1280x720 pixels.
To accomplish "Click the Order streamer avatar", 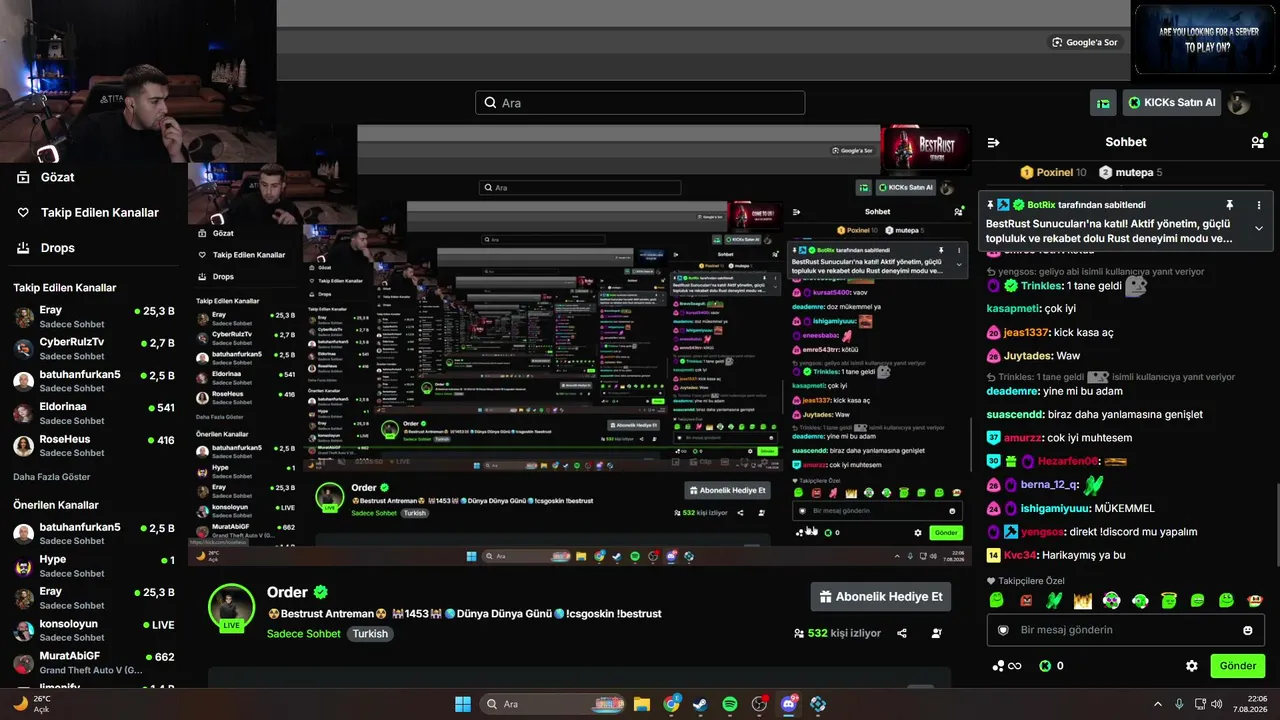I will click(231, 608).
